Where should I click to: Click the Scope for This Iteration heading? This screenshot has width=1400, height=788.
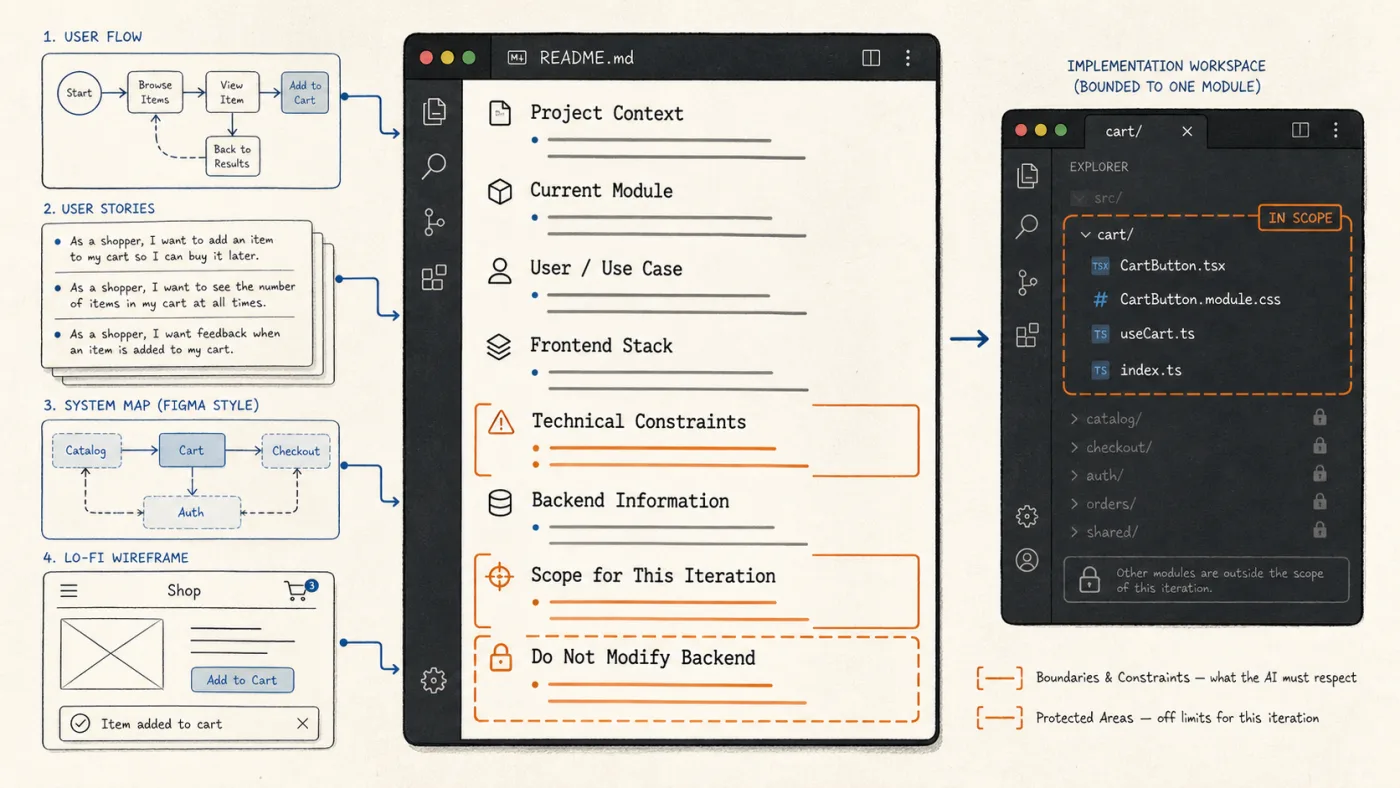653,575
